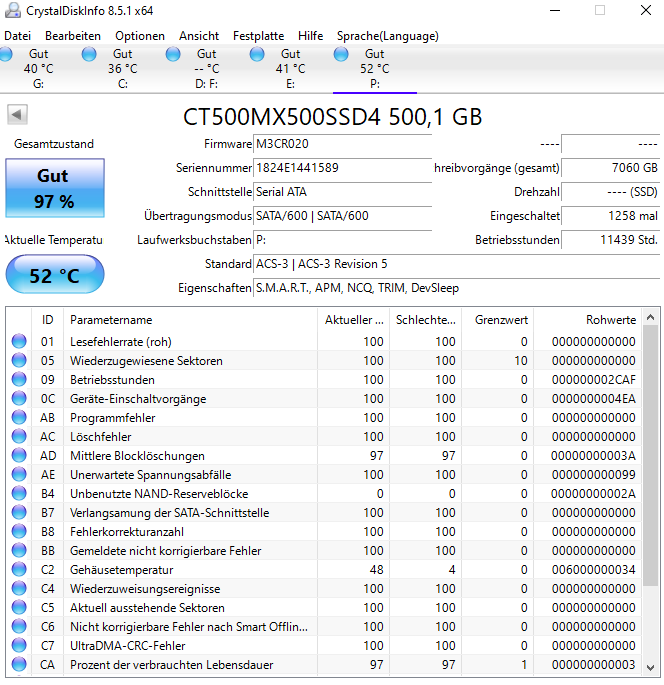Open the Sprache(Language) menu
This screenshot has width=664, height=685.
(x=387, y=36)
